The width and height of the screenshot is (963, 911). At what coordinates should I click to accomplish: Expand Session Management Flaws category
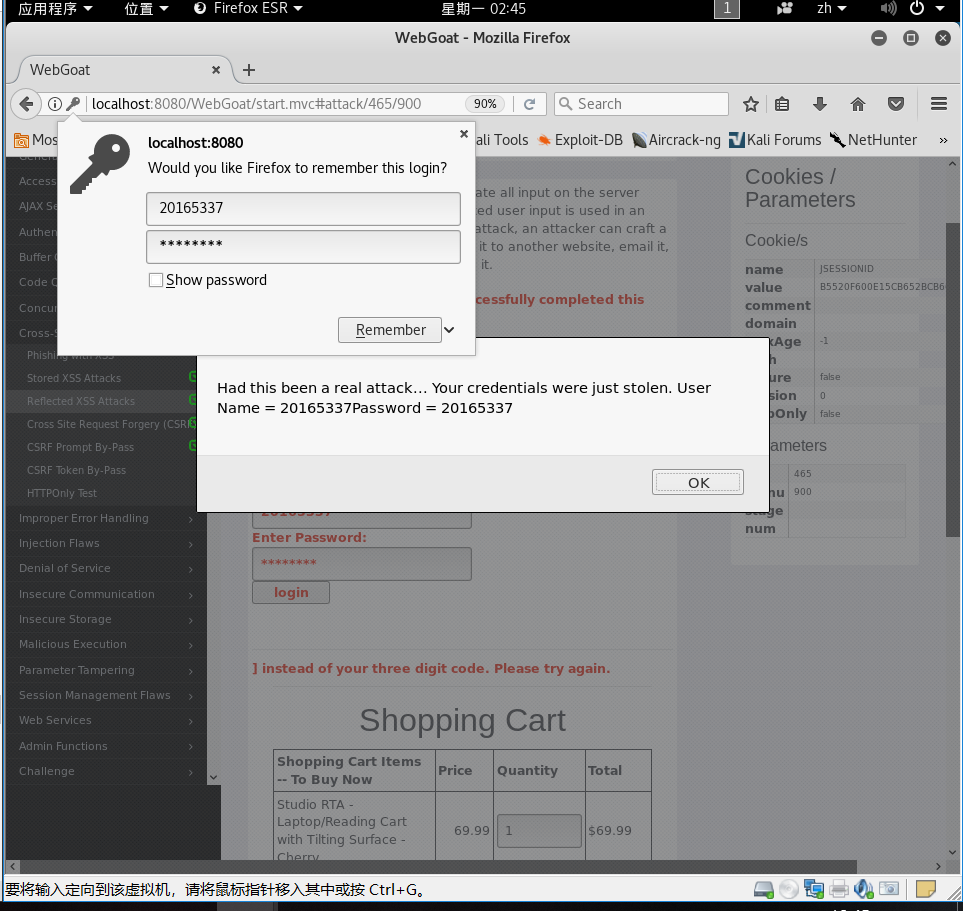click(x=106, y=695)
